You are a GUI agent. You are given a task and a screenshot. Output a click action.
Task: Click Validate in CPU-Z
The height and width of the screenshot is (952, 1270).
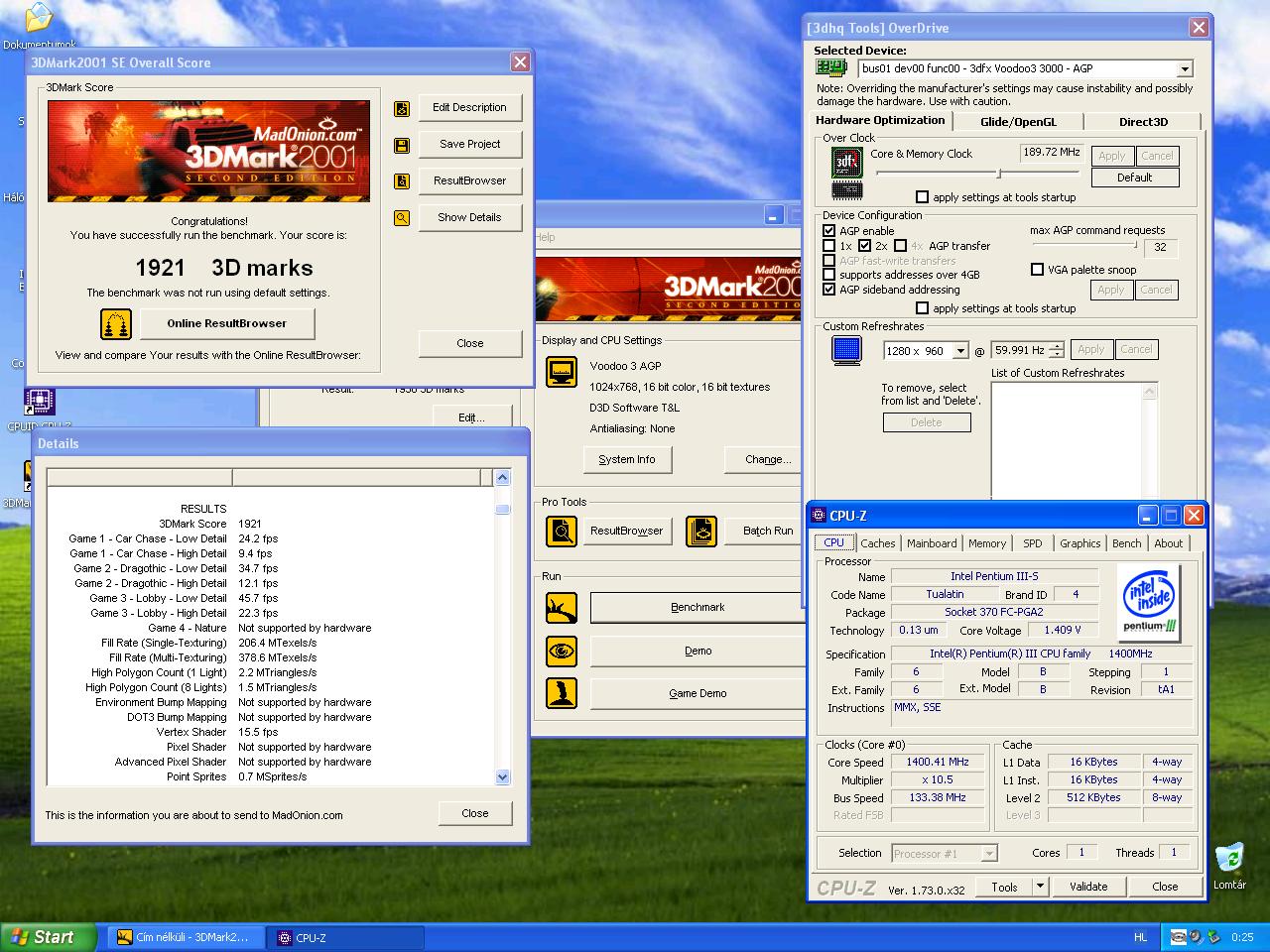[x=1088, y=887]
